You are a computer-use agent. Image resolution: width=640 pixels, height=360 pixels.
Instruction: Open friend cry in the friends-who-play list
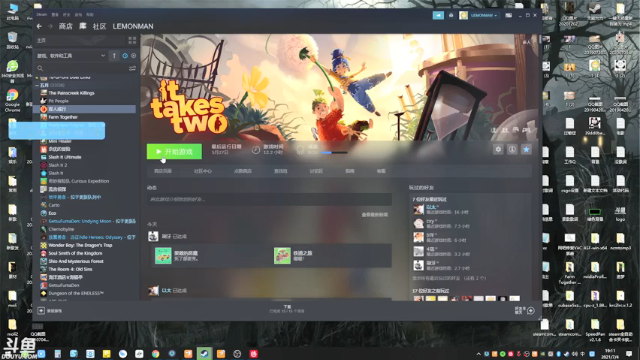[x=442, y=223]
